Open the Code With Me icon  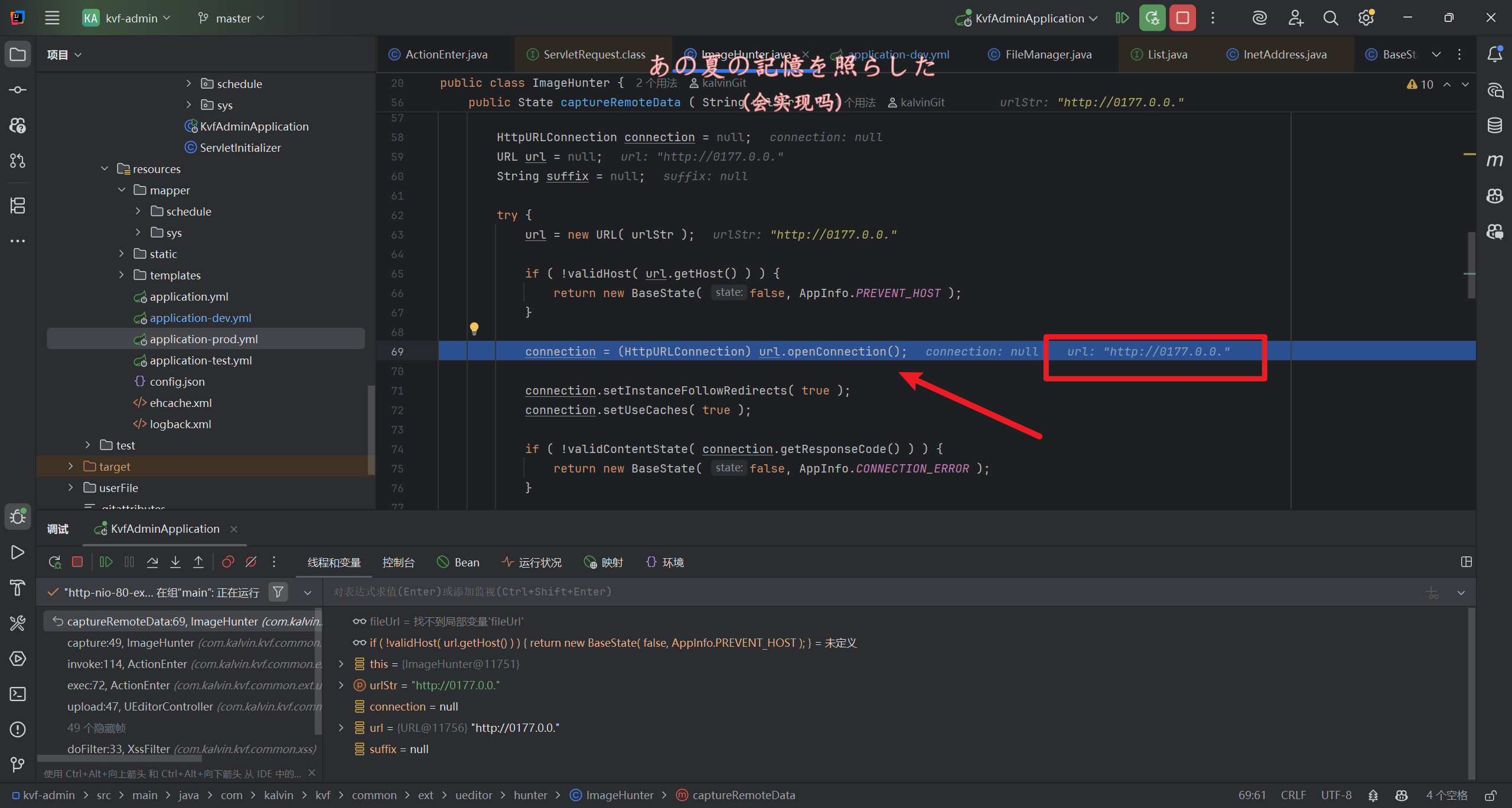coord(1295,18)
